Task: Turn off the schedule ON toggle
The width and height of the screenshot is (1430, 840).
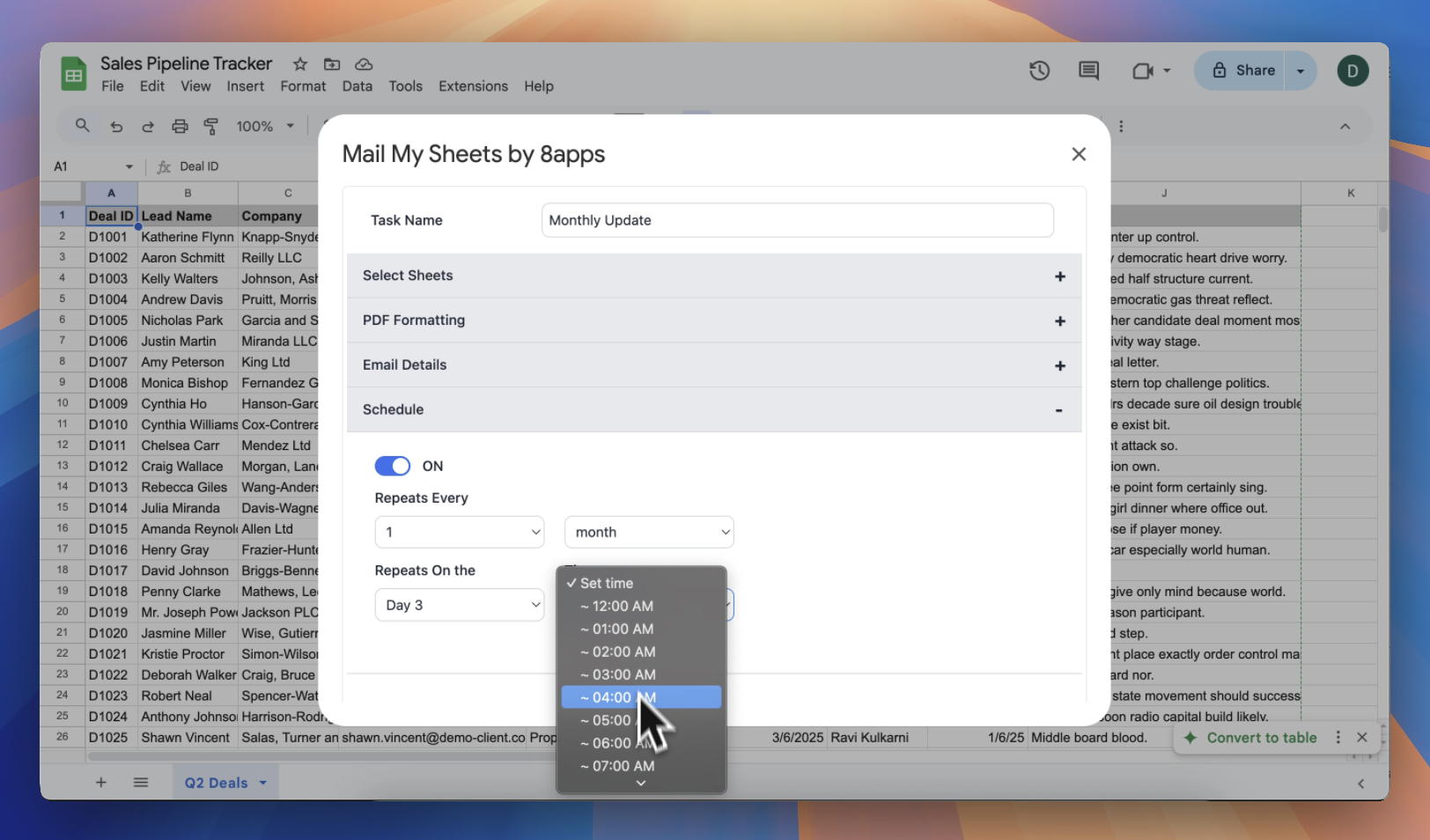Action: [x=393, y=466]
